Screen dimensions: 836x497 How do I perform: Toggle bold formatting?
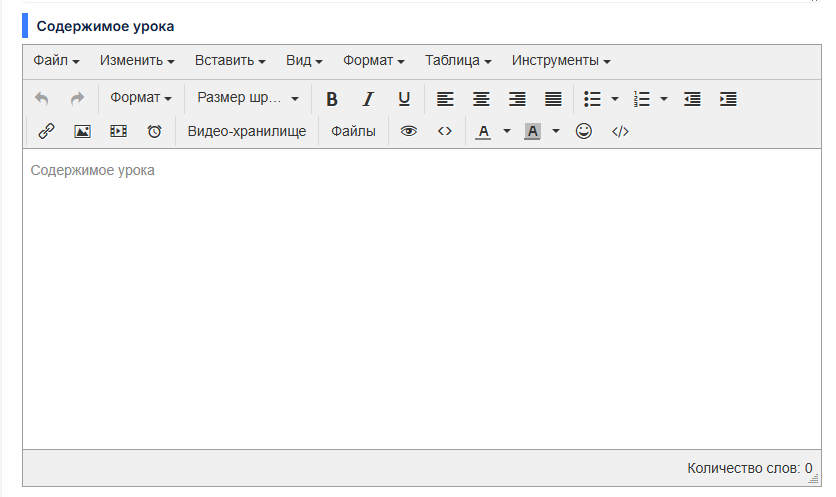pyautogui.click(x=332, y=99)
